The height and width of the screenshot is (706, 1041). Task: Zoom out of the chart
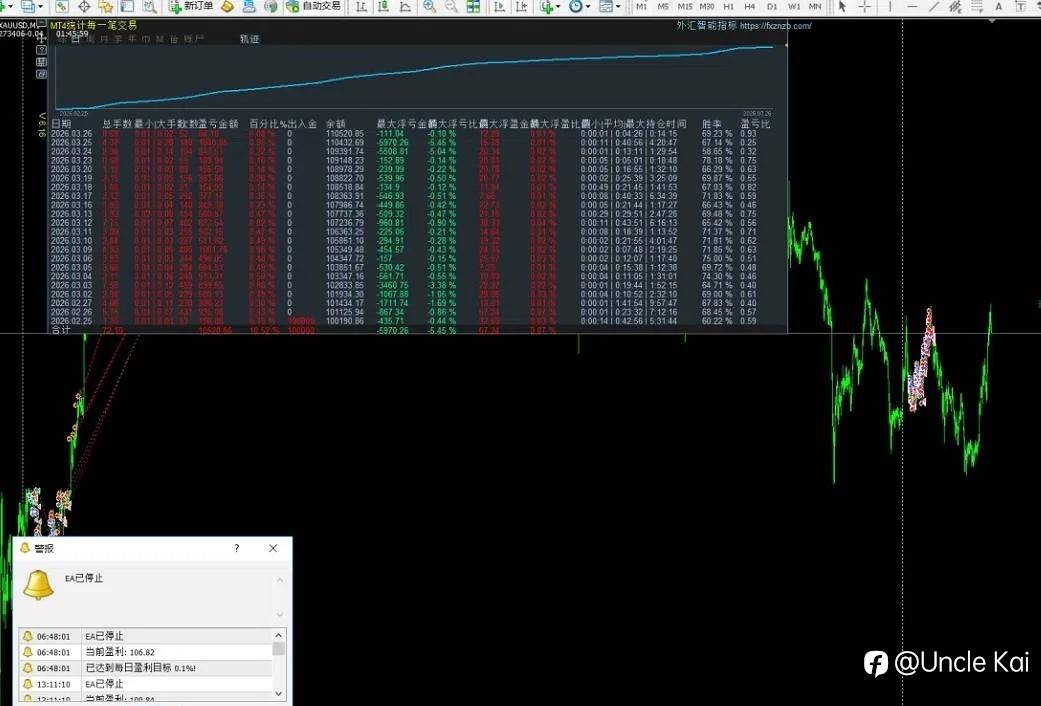(x=451, y=7)
